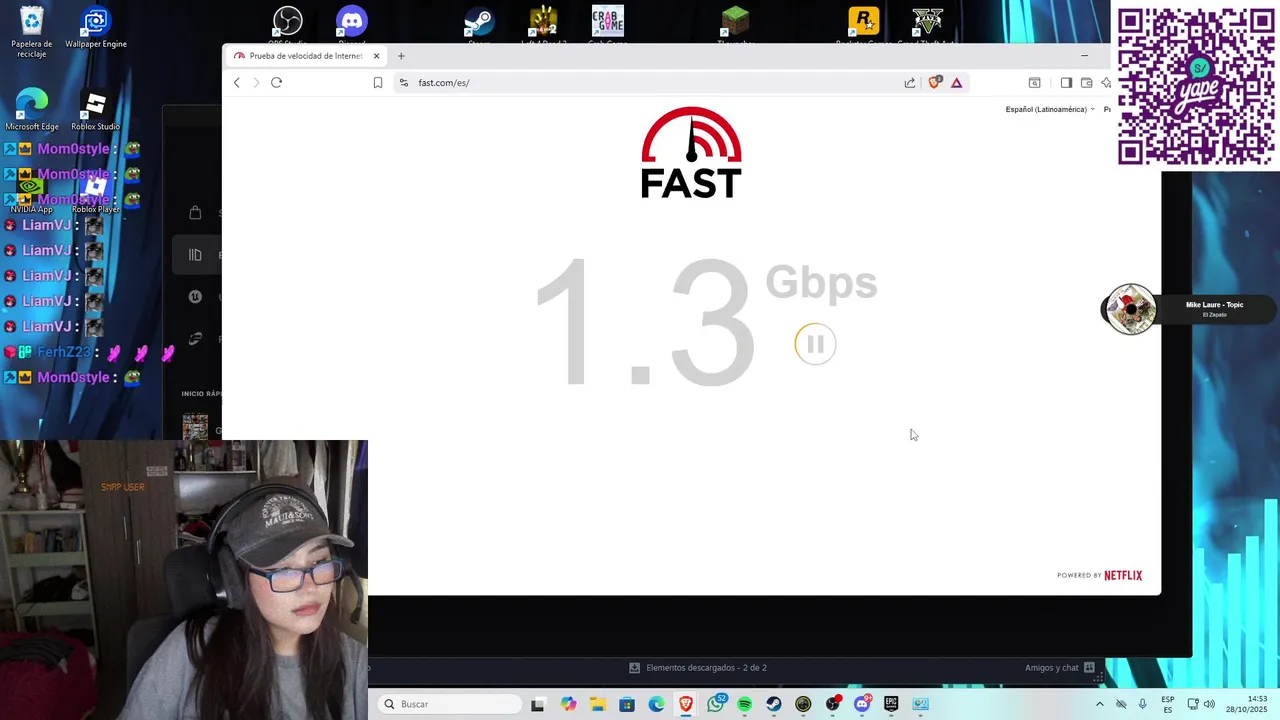Open the tab search button in the toolbar
Image resolution: width=1280 pixels, height=720 pixels.
1035,83
